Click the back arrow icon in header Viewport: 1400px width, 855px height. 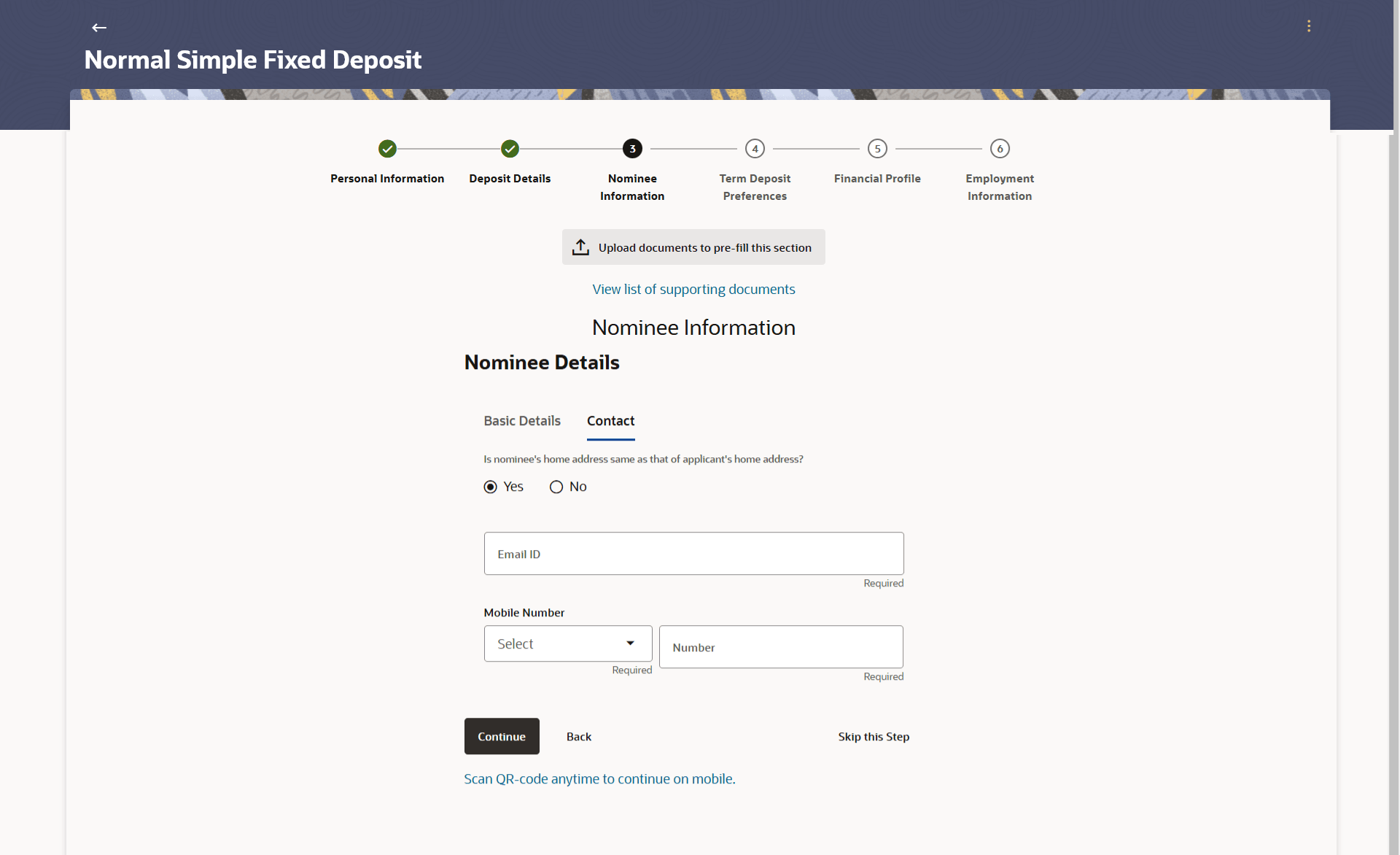tap(99, 28)
